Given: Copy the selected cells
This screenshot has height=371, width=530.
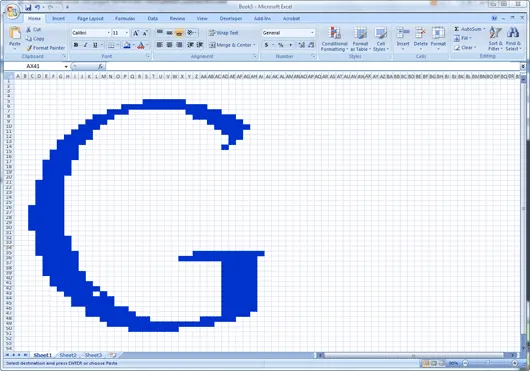Looking at the screenshot, I should click(35, 39).
